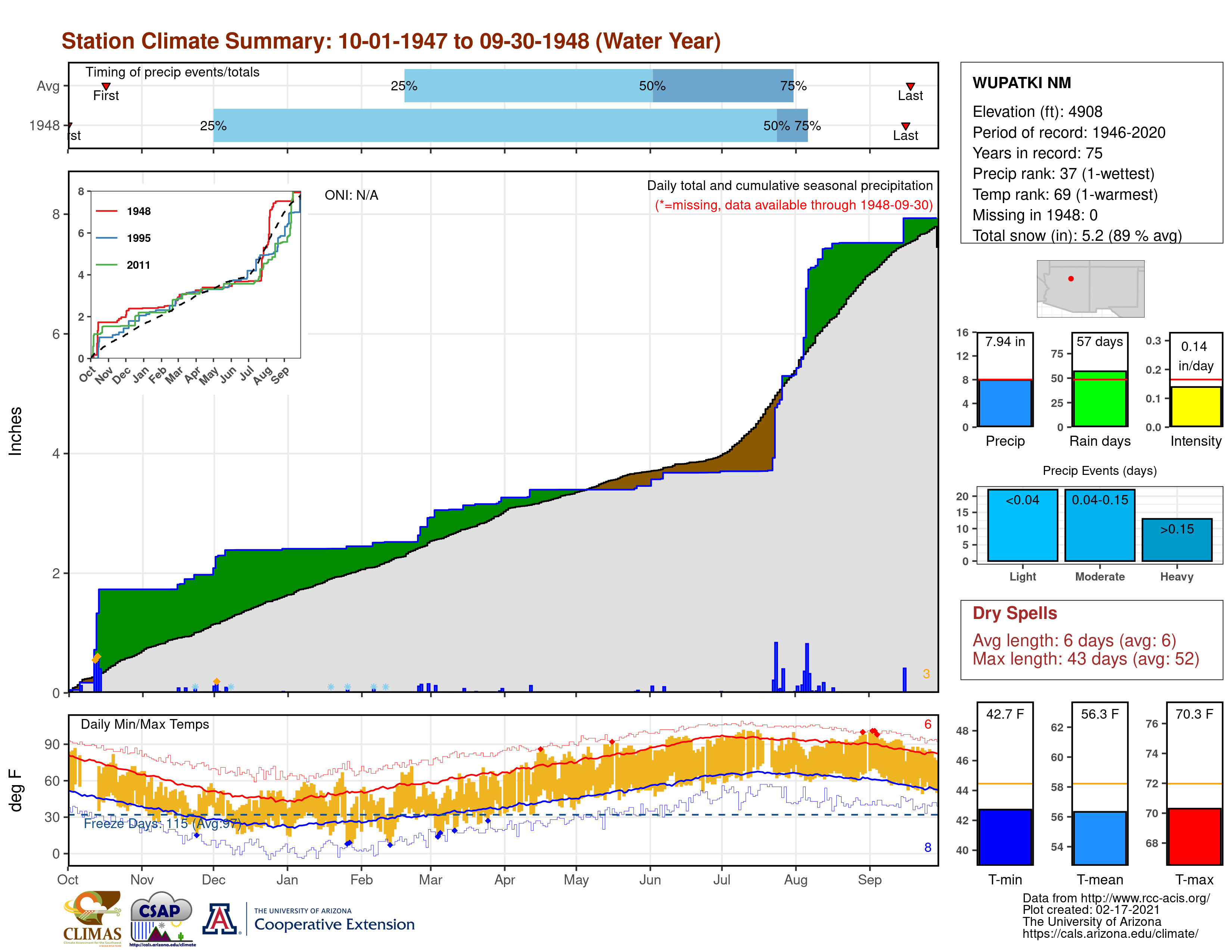Click the CLIMAS logo
1232x952 pixels.
point(93,918)
